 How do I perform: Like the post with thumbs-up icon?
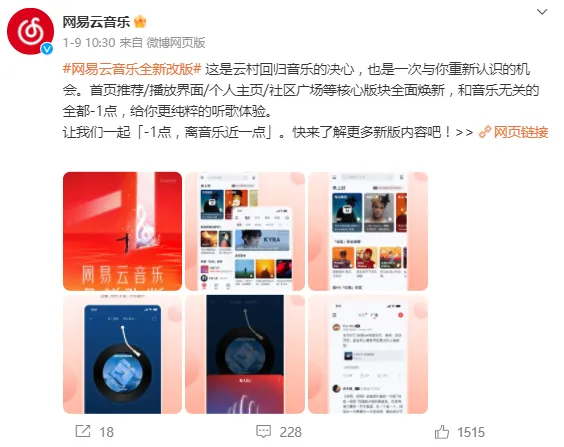click(442, 432)
